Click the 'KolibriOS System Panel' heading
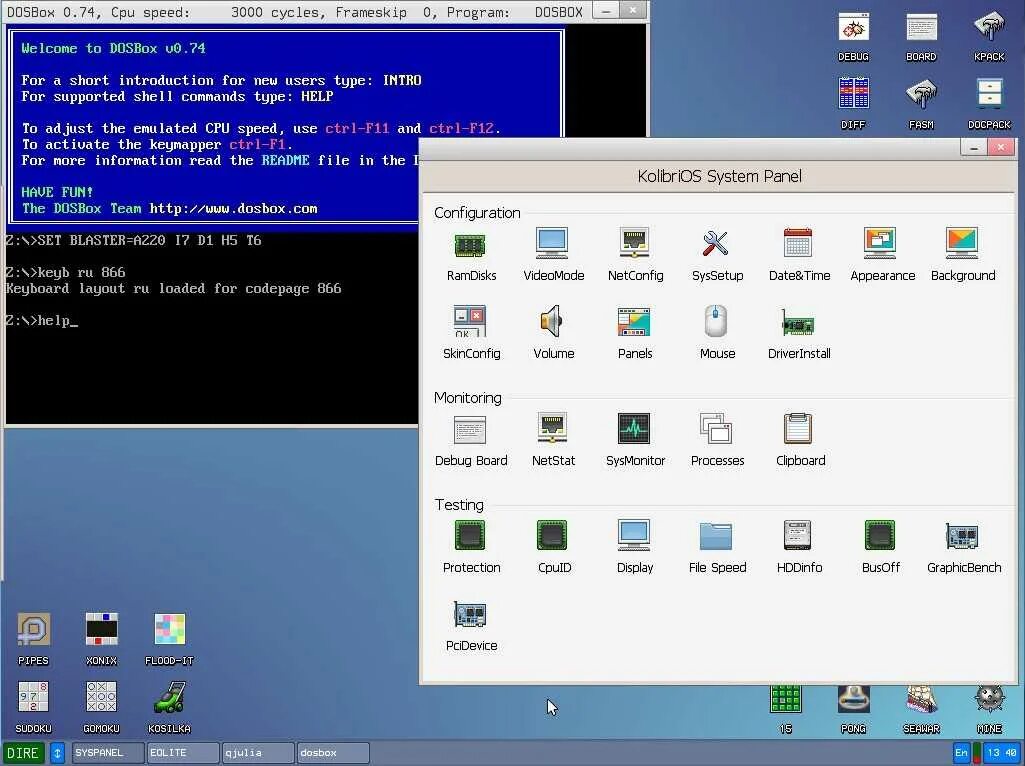Image resolution: width=1025 pixels, height=766 pixels. coord(719,176)
